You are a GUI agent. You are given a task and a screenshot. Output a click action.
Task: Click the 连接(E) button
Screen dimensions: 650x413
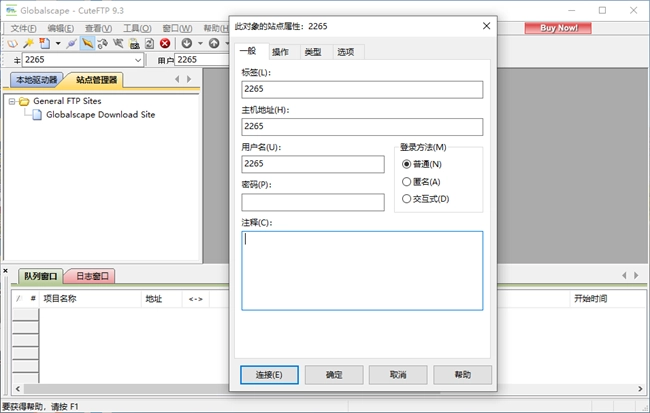click(270, 375)
